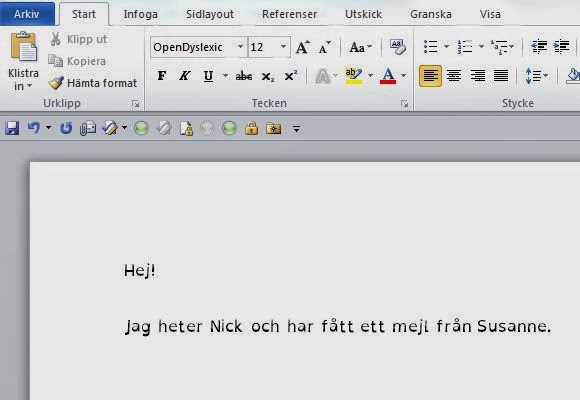Switch to the Referenser tab

tap(289, 14)
